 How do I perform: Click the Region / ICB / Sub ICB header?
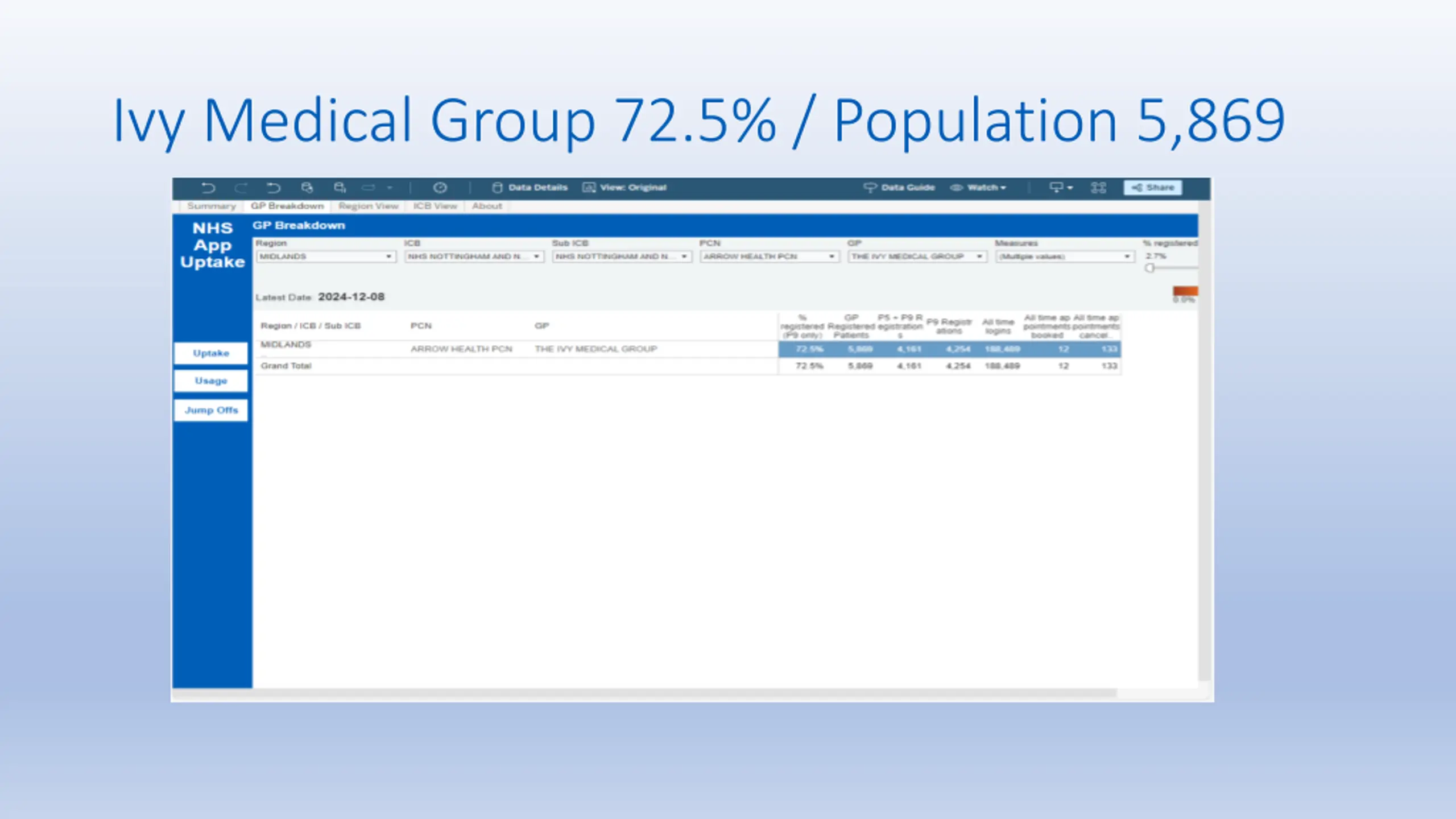pos(311,326)
